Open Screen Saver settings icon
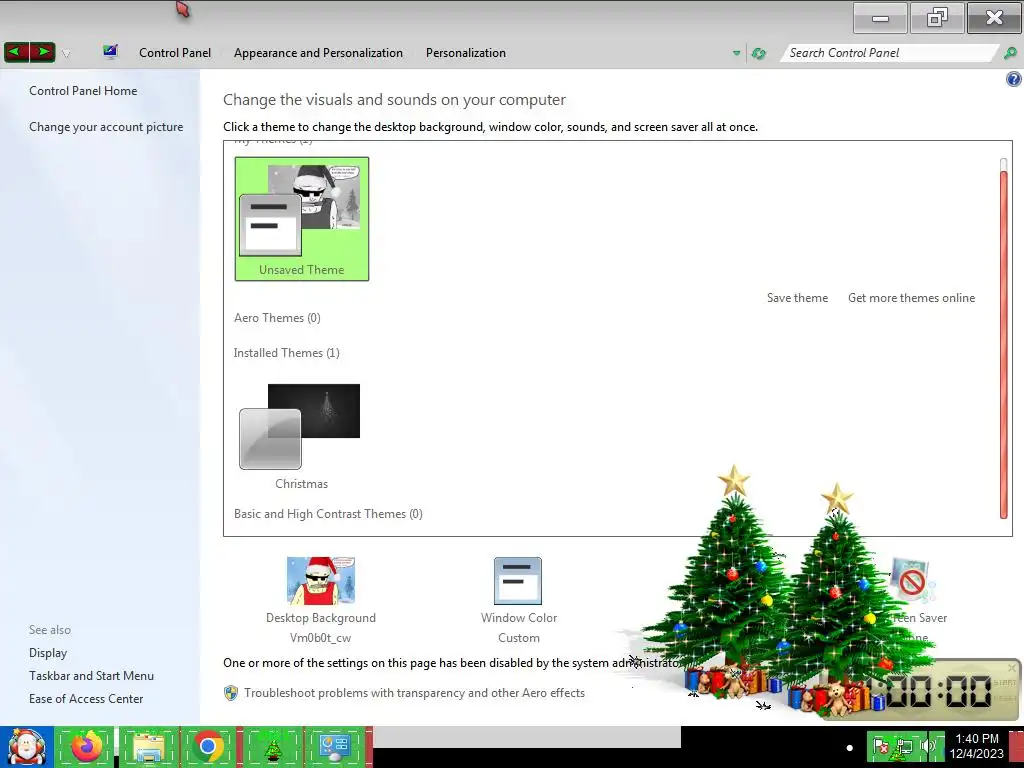Image resolution: width=1024 pixels, height=768 pixels. [911, 581]
